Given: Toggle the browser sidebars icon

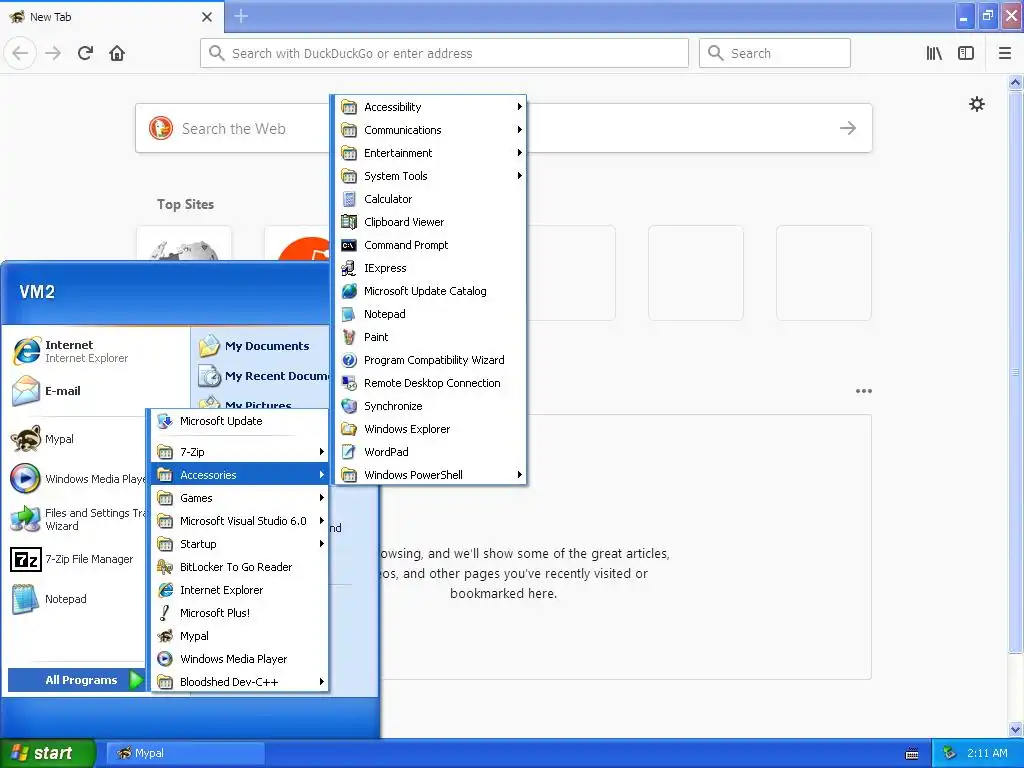Looking at the screenshot, I should (x=966, y=53).
